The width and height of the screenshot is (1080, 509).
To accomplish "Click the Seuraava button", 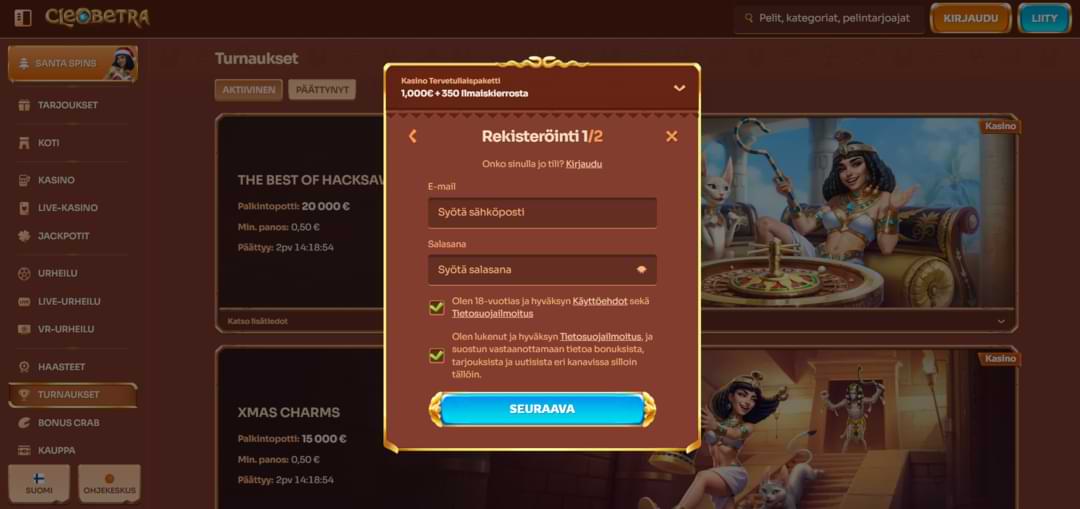I will pyautogui.click(x=542, y=409).
